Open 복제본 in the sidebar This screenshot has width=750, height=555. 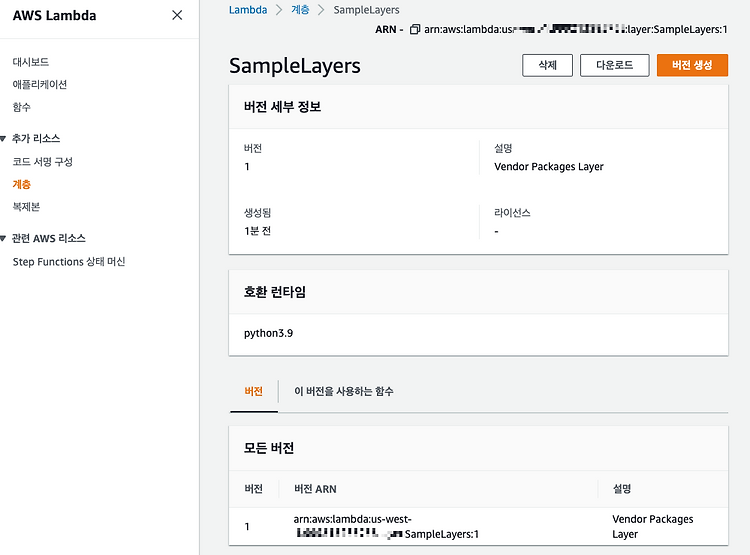pos(26,207)
